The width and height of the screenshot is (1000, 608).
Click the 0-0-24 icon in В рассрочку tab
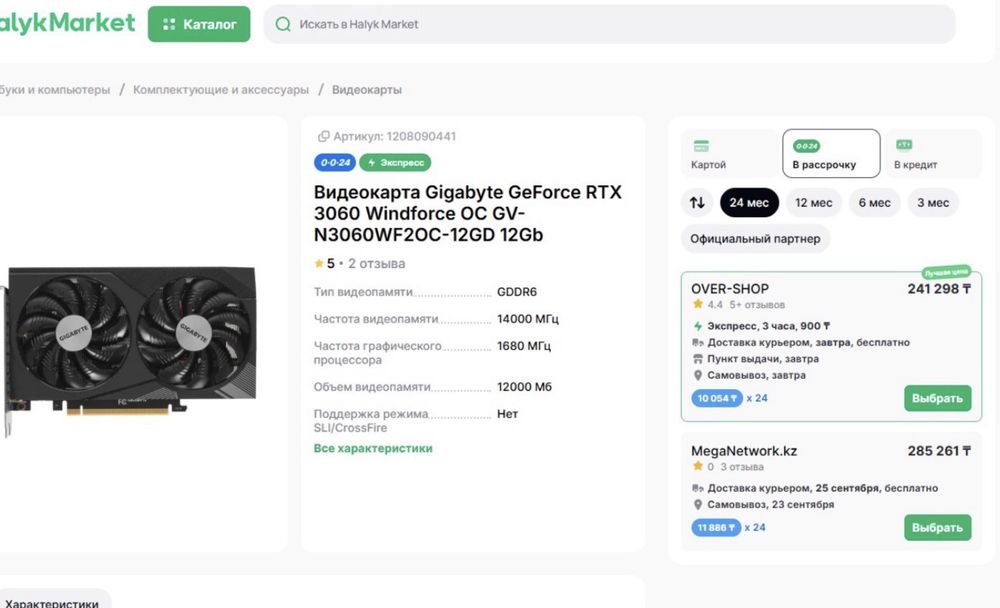click(x=806, y=146)
